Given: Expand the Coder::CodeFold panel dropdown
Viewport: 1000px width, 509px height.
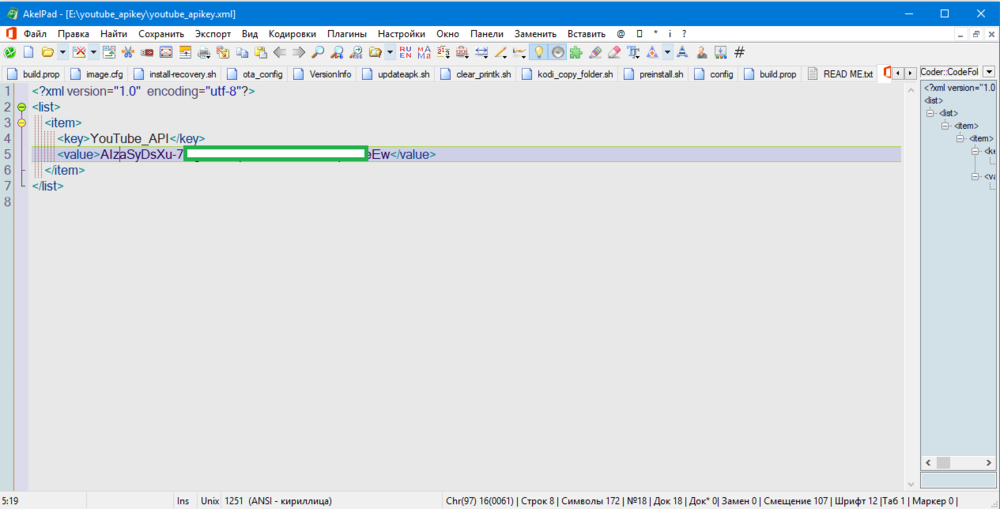Looking at the screenshot, I should click(989, 72).
